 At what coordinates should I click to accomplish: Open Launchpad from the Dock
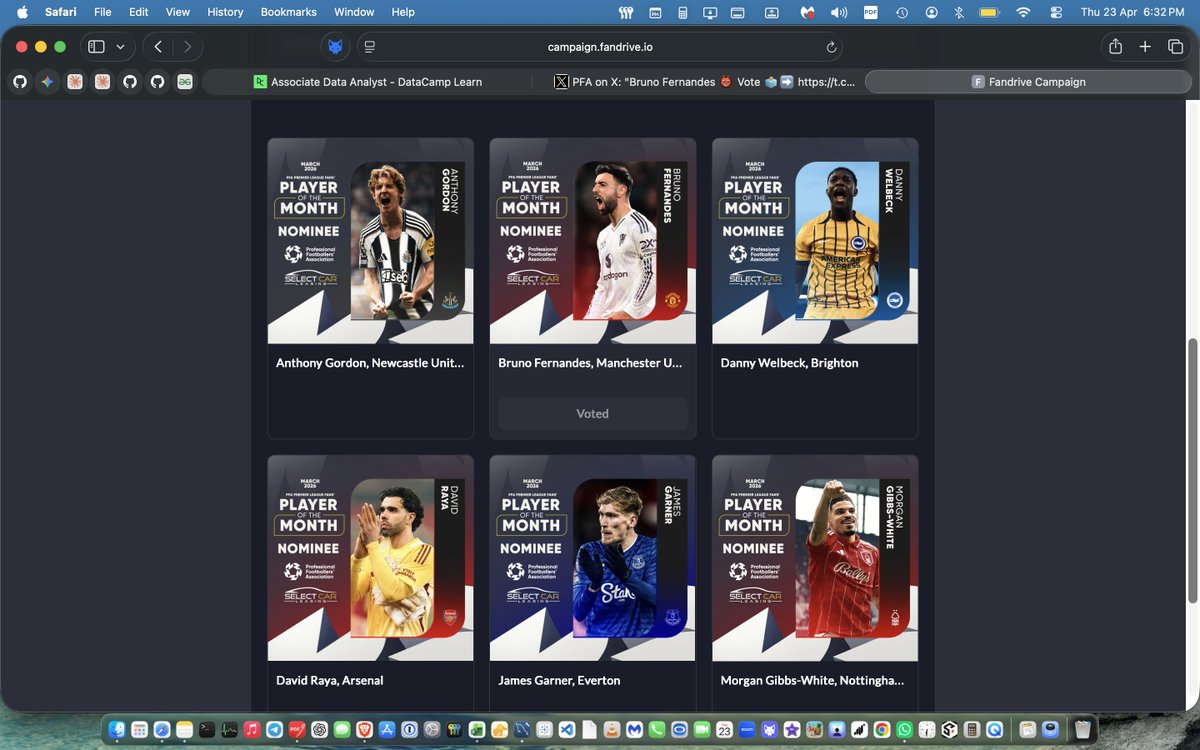(139, 729)
